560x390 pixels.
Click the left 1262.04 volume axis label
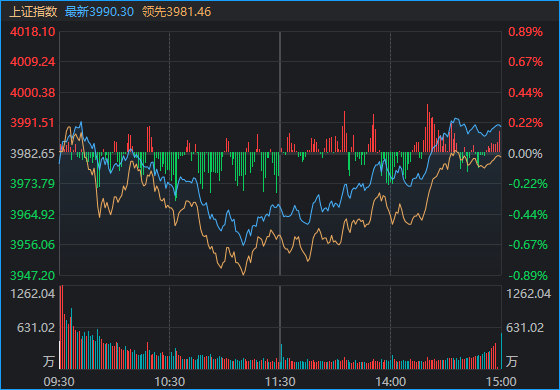coord(33,294)
